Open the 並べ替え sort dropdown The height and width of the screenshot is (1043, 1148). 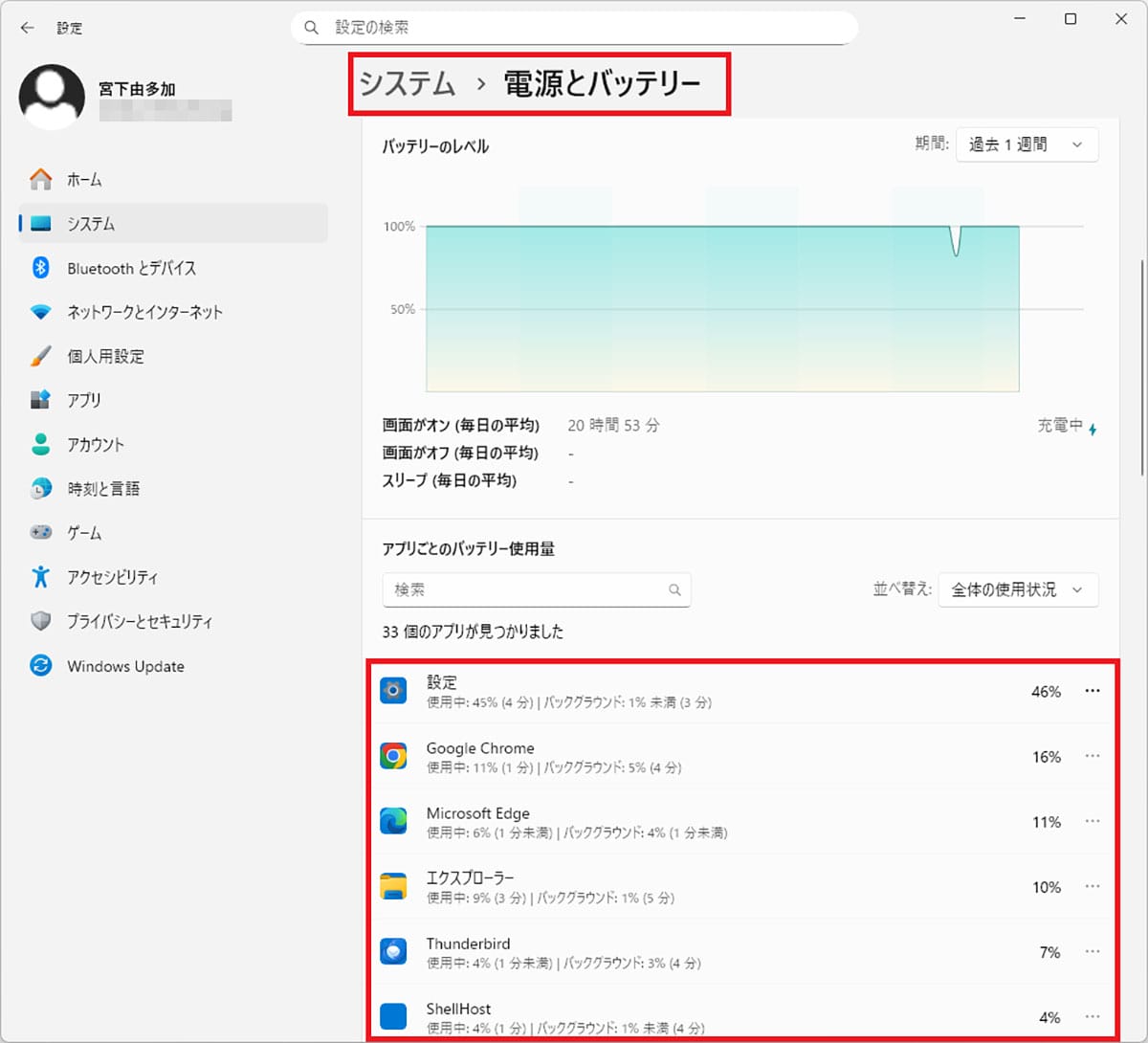point(1017,590)
